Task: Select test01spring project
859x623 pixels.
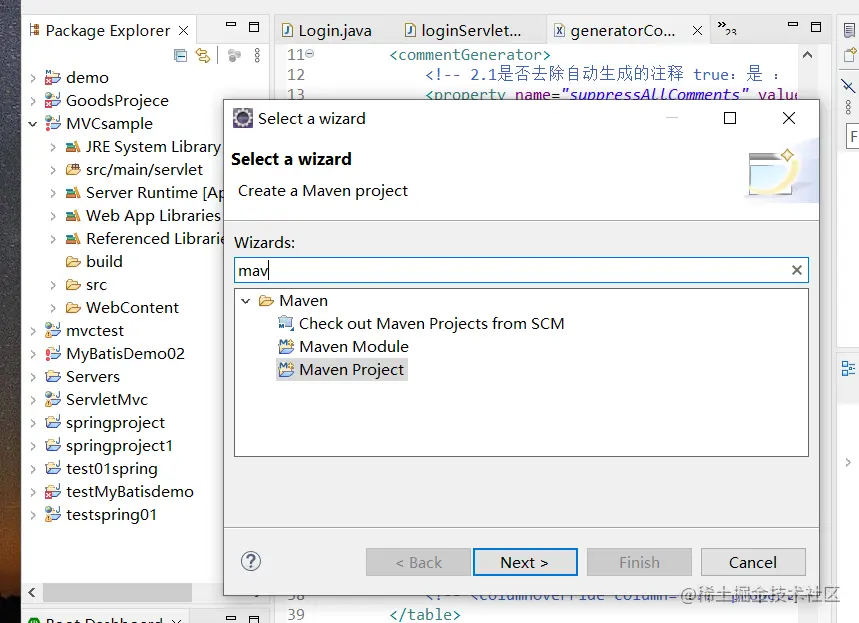Action: tap(112, 468)
